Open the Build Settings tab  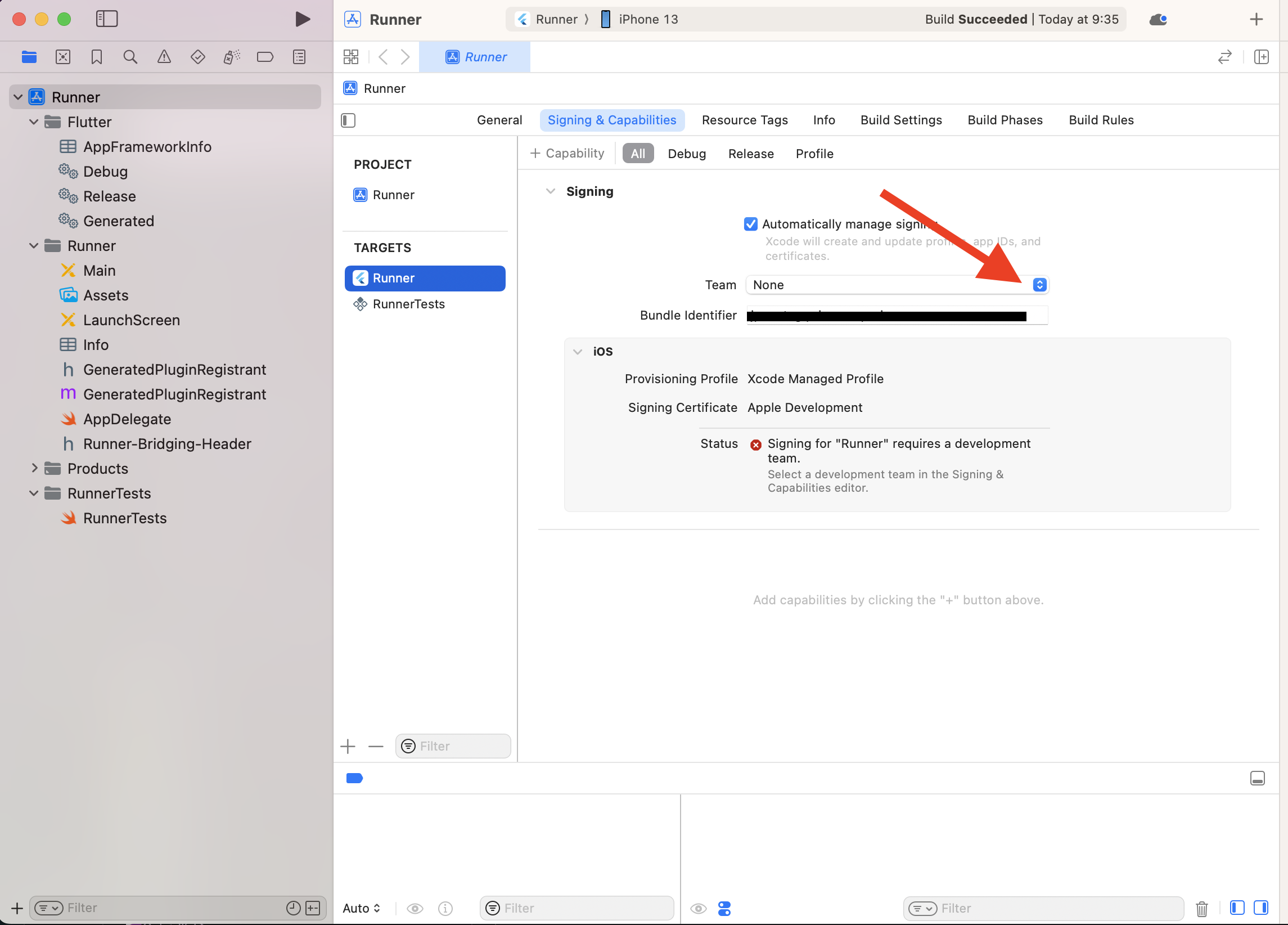(900, 120)
